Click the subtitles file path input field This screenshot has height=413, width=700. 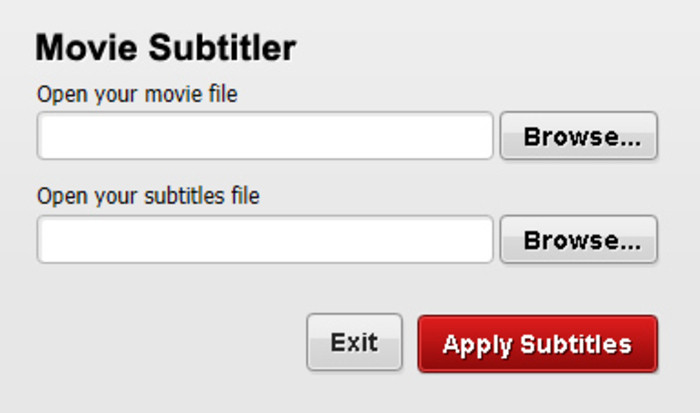click(x=265, y=240)
